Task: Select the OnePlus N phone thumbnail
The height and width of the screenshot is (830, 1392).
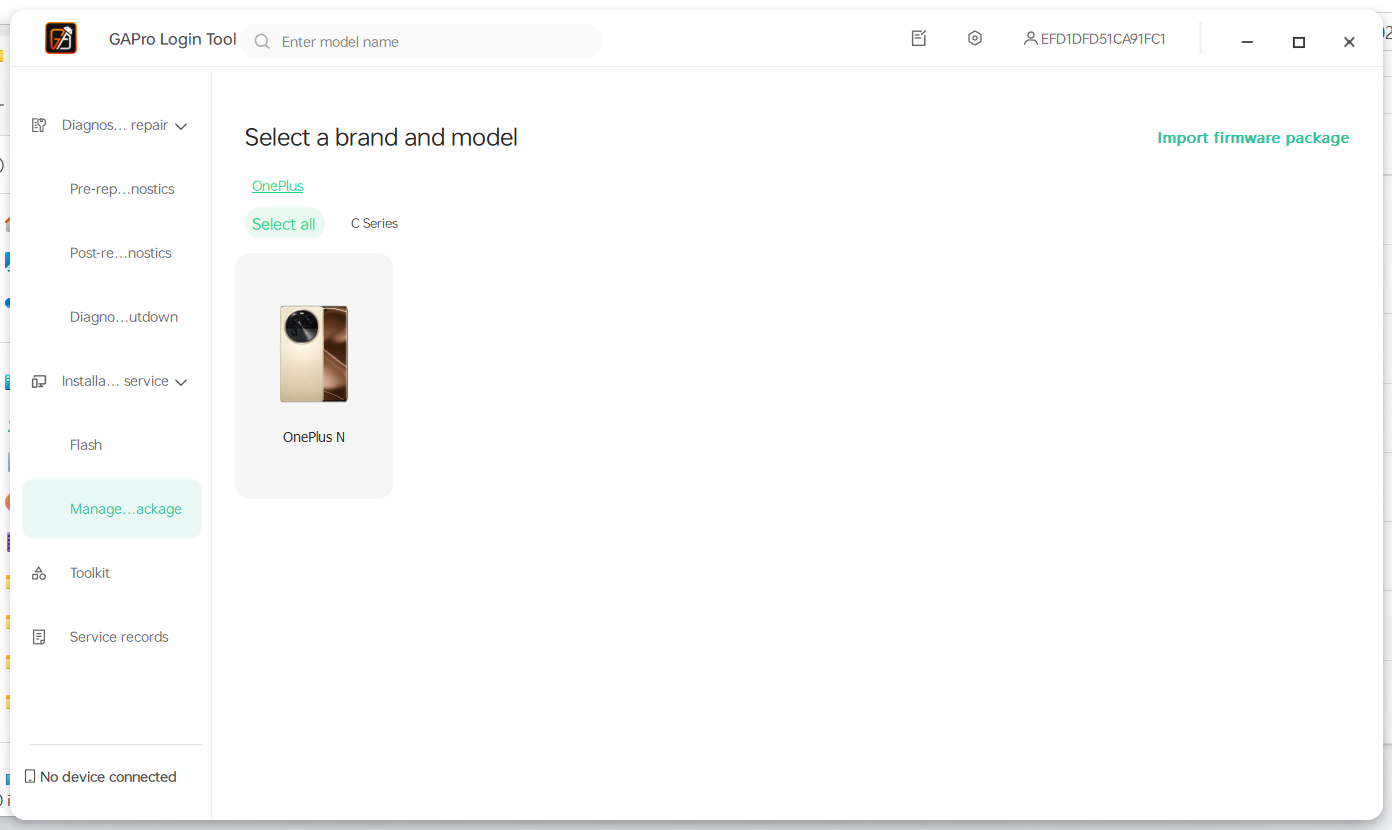Action: pyautogui.click(x=314, y=354)
